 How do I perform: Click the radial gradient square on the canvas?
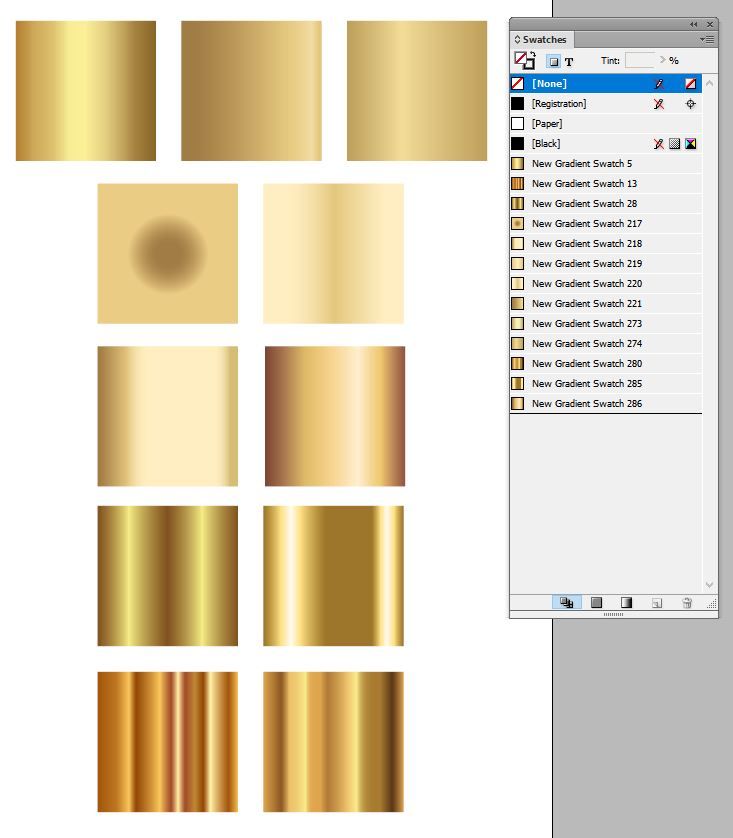(168, 253)
